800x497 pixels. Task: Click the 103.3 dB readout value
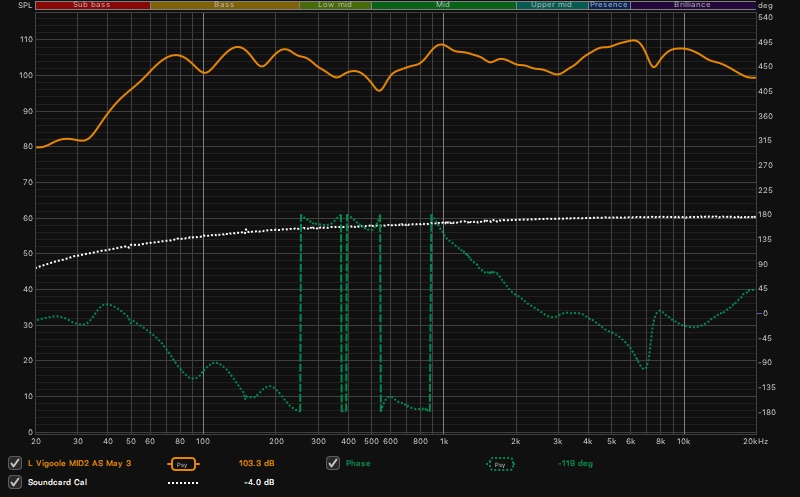(256, 463)
